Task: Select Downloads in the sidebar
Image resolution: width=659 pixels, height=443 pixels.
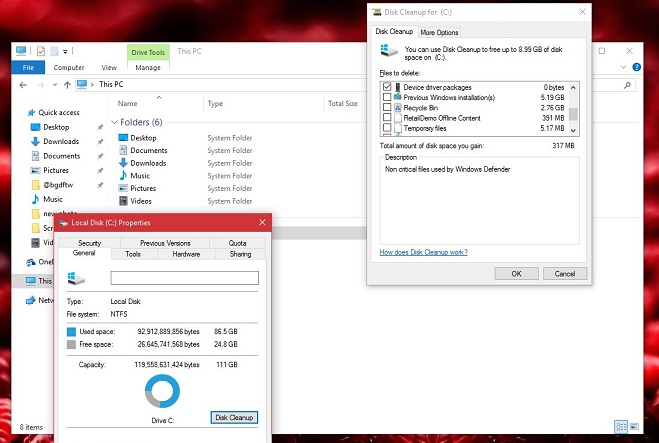Action: click(61, 141)
